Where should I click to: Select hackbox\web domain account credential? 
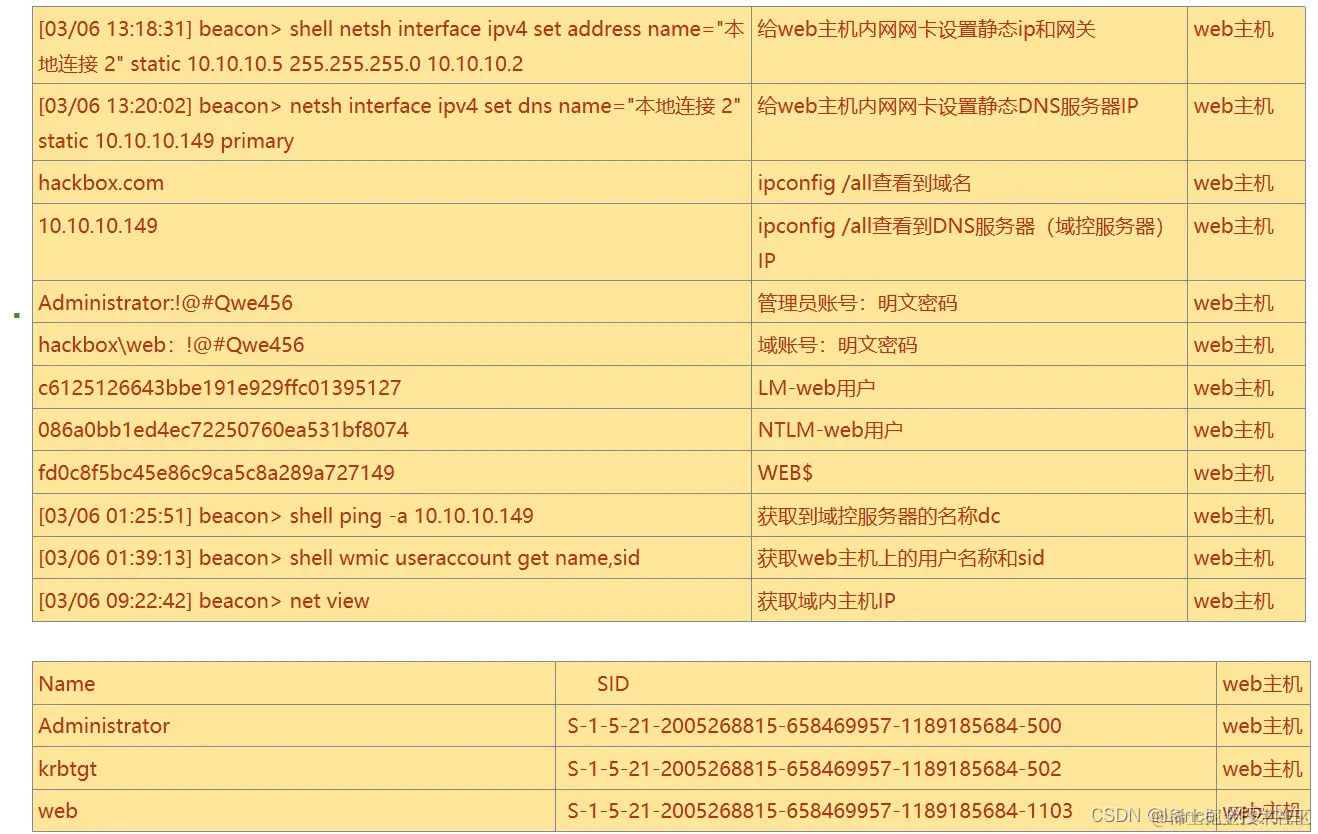click(171, 345)
